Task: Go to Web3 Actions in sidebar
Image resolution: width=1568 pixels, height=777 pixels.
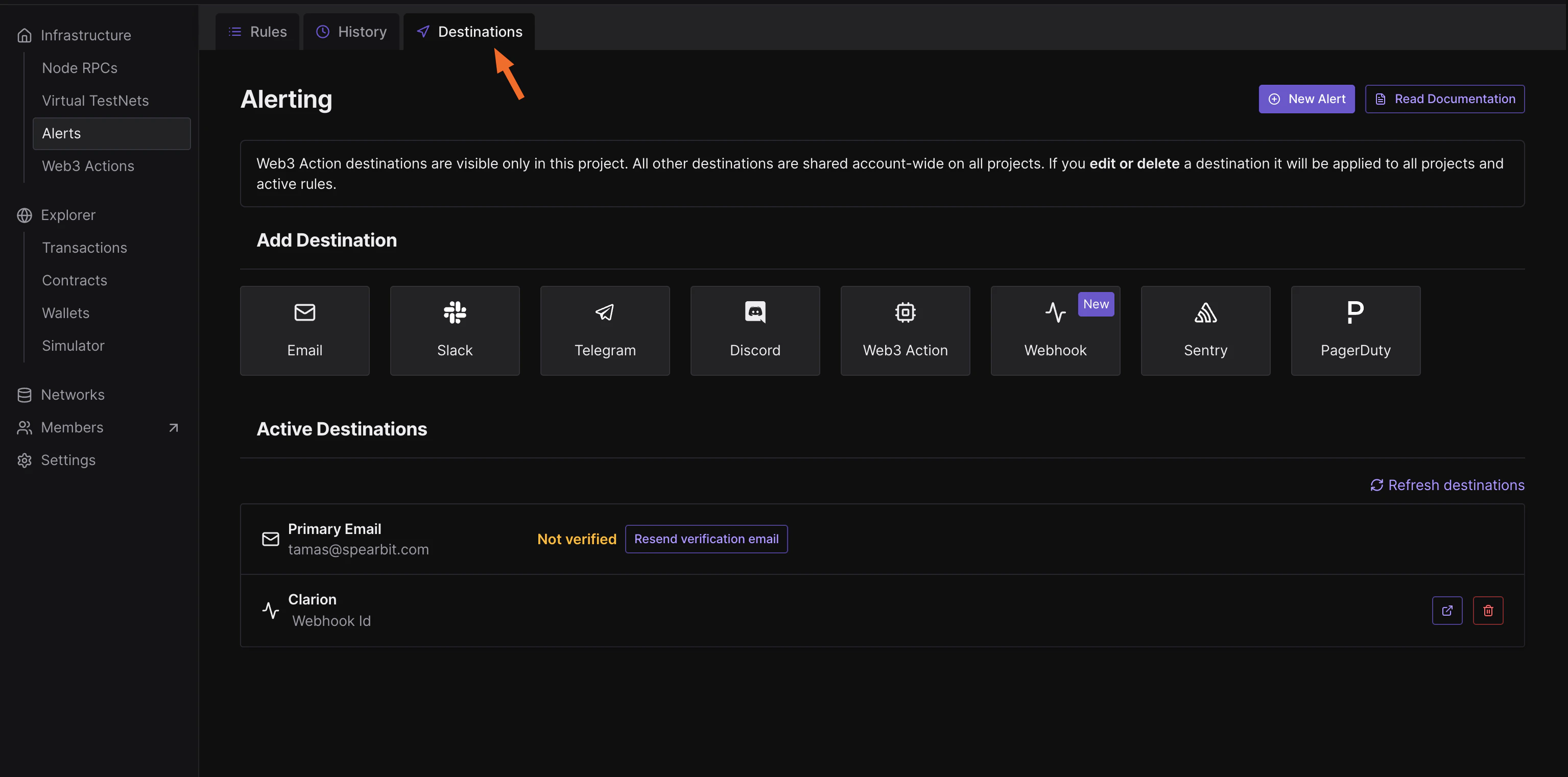Action: click(x=88, y=166)
